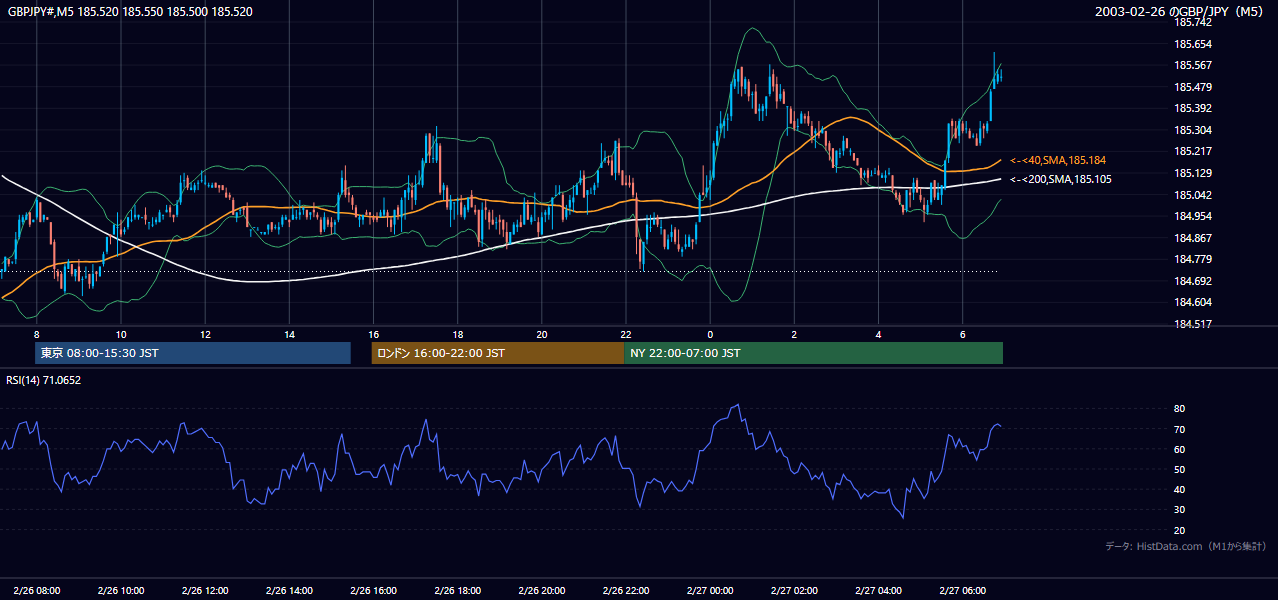The width and height of the screenshot is (1278, 600).
Task: Click price level 185.042 on the axis
Action: (1193, 195)
